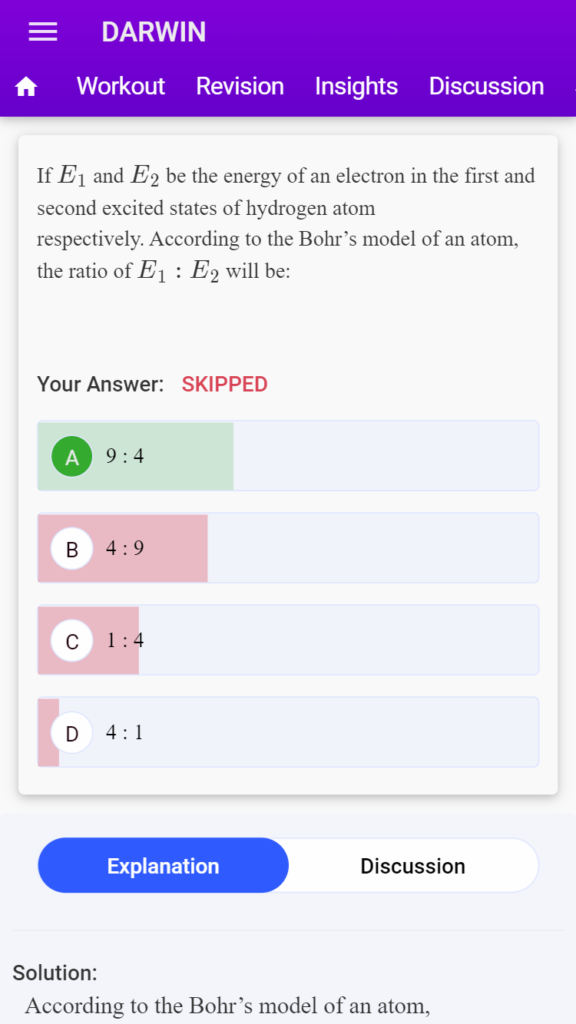
Task: Switch to Discussion pill toggle
Action: tap(413, 866)
